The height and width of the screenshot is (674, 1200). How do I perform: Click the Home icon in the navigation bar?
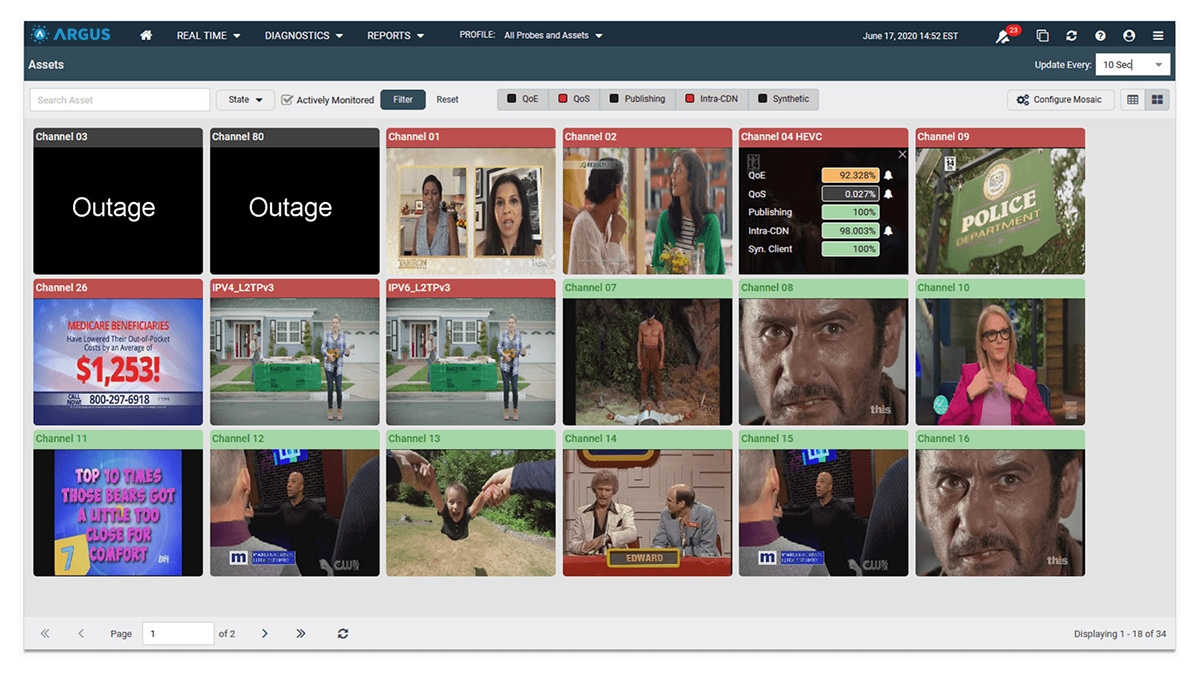[146, 34]
